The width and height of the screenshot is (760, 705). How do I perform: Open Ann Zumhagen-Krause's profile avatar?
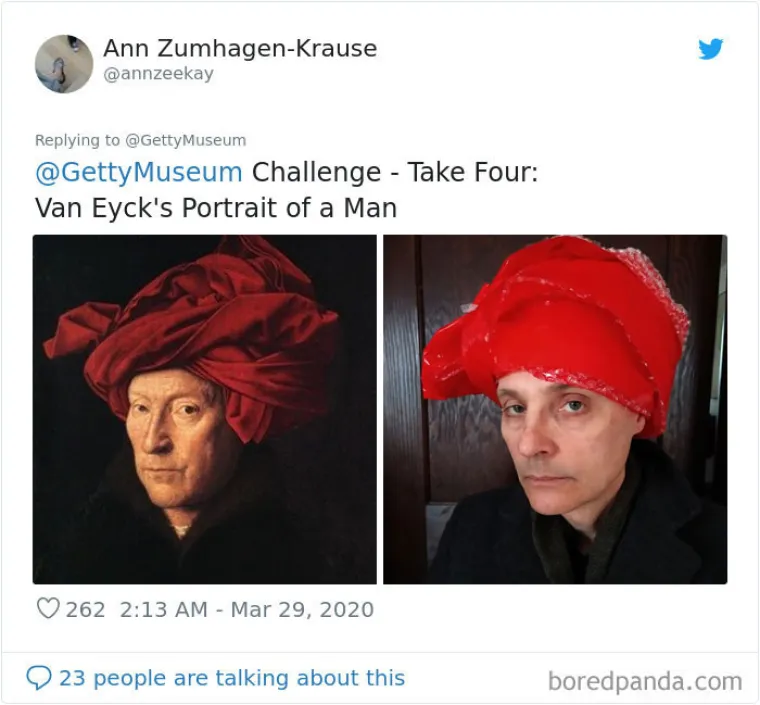tap(63, 63)
